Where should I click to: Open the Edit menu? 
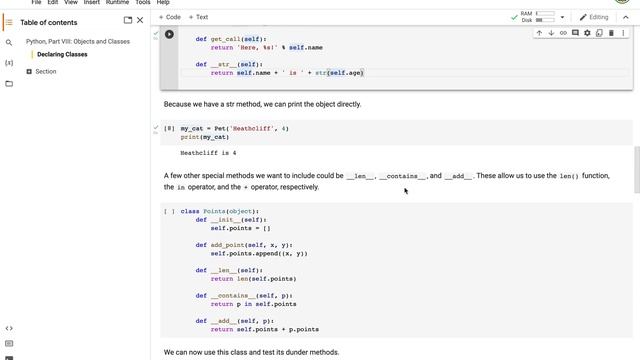point(53,2)
